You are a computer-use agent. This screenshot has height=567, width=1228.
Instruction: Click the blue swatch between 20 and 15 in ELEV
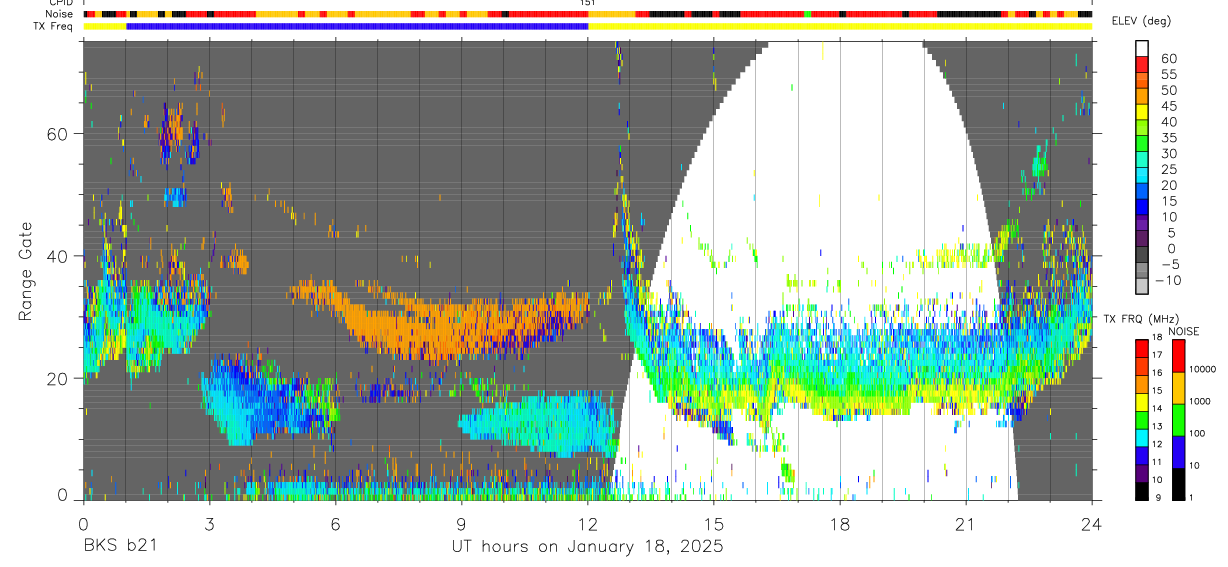coord(1143,193)
